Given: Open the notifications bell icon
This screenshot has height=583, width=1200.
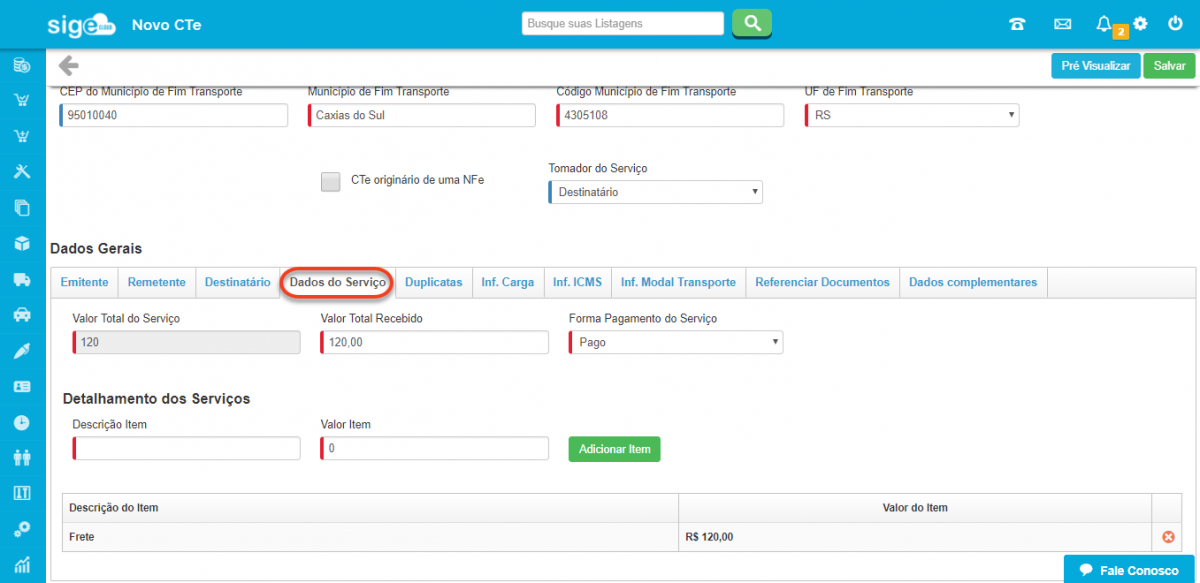Looking at the screenshot, I should [1104, 24].
